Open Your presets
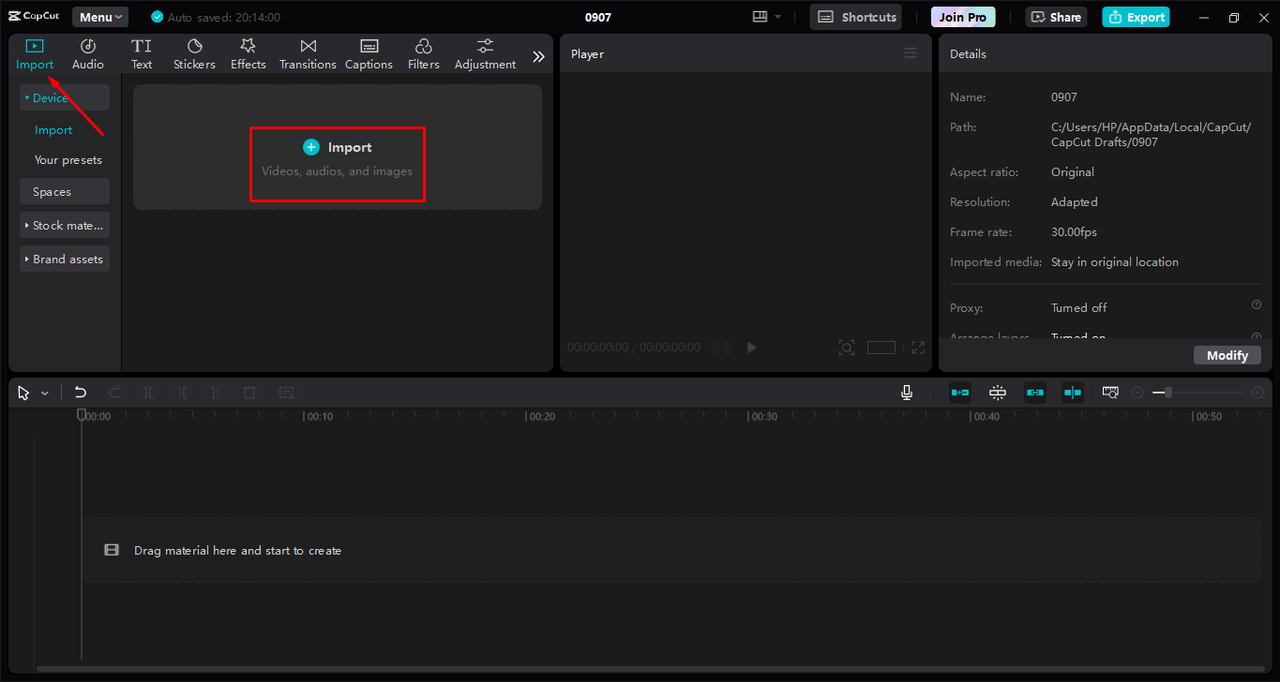The image size is (1280, 682). 68,160
